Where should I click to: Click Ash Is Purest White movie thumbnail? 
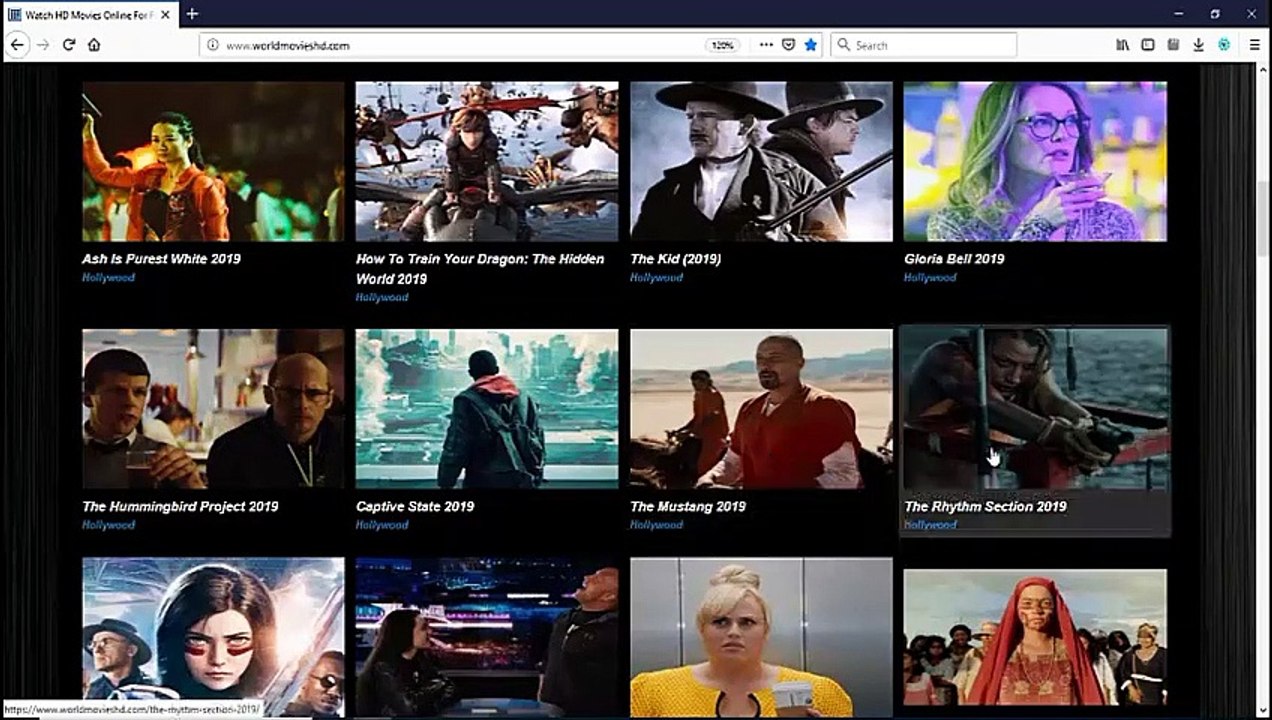213,161
